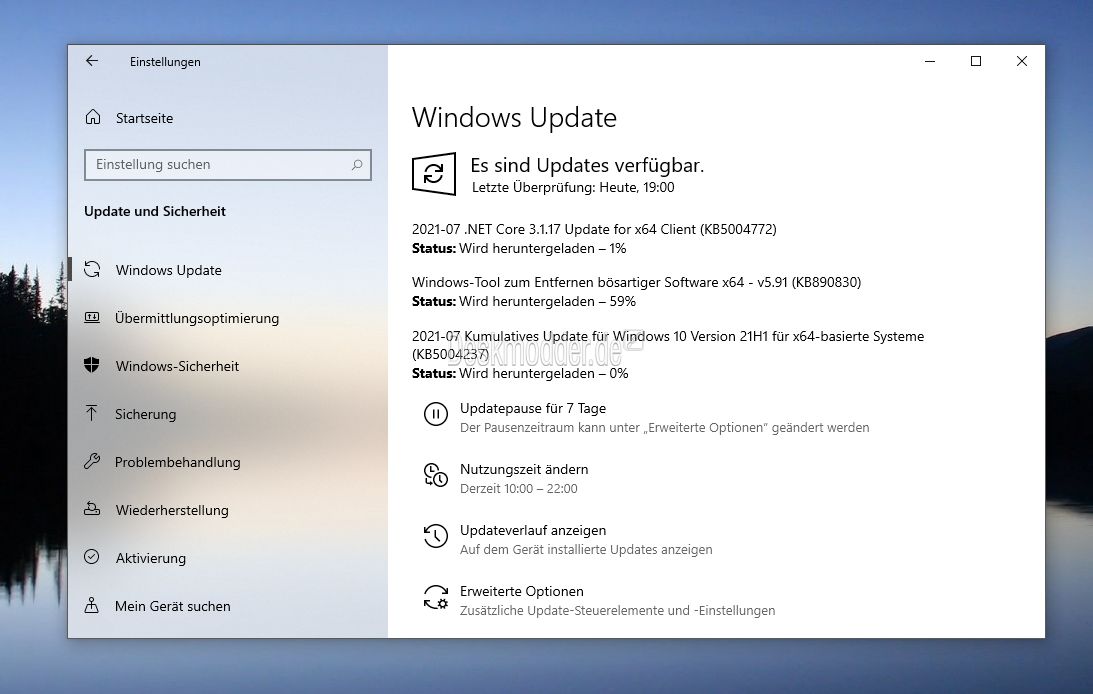Focus the Einstellung suchen search field
Image resolution: width=1093 pixels, height=694 pixels.
coord(228,164)
